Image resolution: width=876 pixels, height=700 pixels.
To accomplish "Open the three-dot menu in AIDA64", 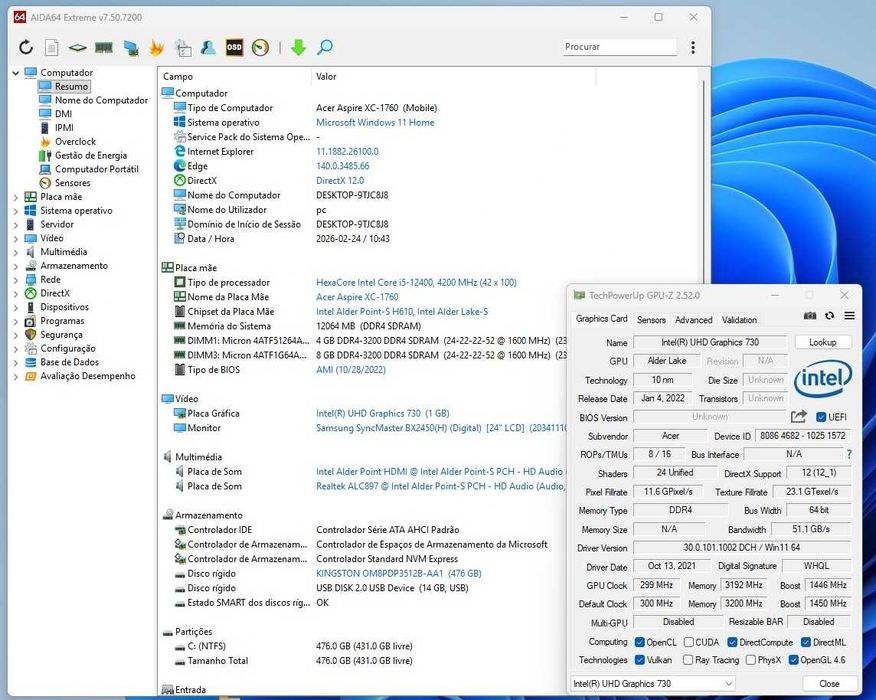I will point(693,47).
